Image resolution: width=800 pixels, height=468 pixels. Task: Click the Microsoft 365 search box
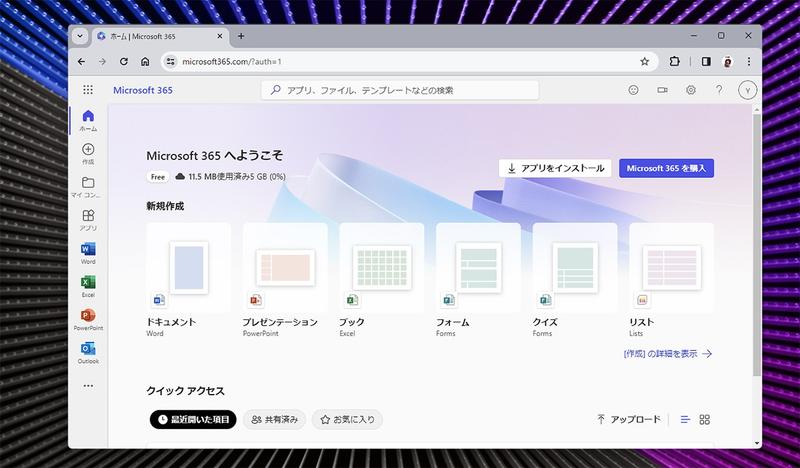400,90
